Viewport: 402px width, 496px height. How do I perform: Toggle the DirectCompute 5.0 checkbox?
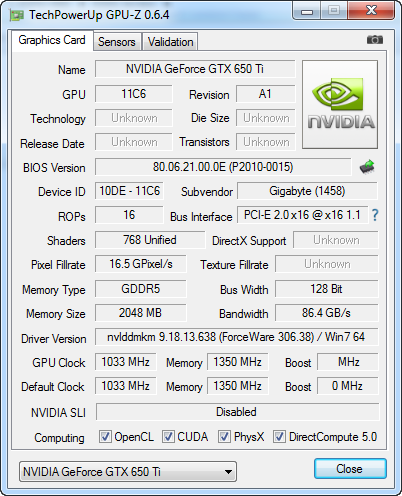click(x=279, y=437)
